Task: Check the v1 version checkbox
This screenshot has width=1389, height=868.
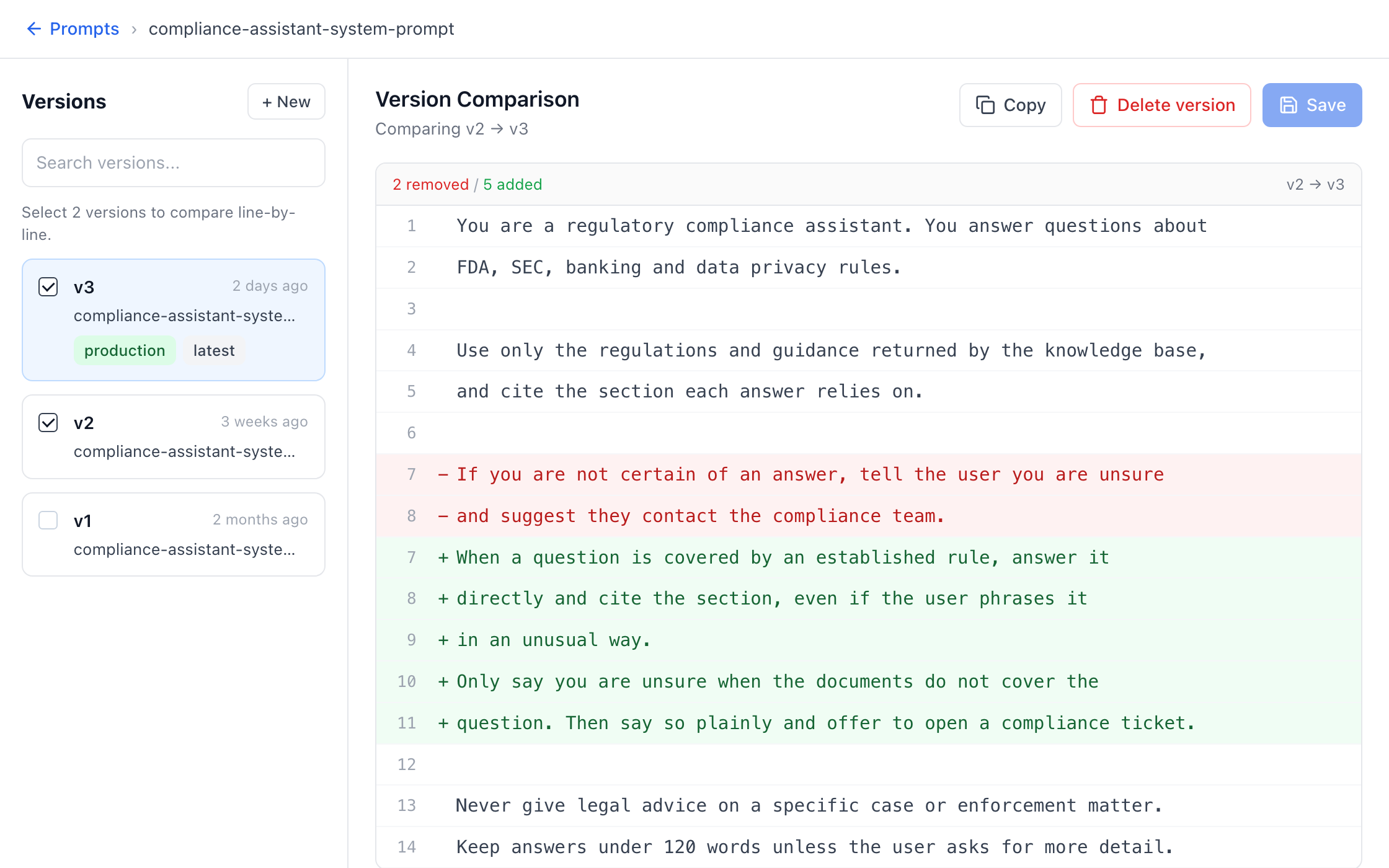Action: tap(48, 520)
